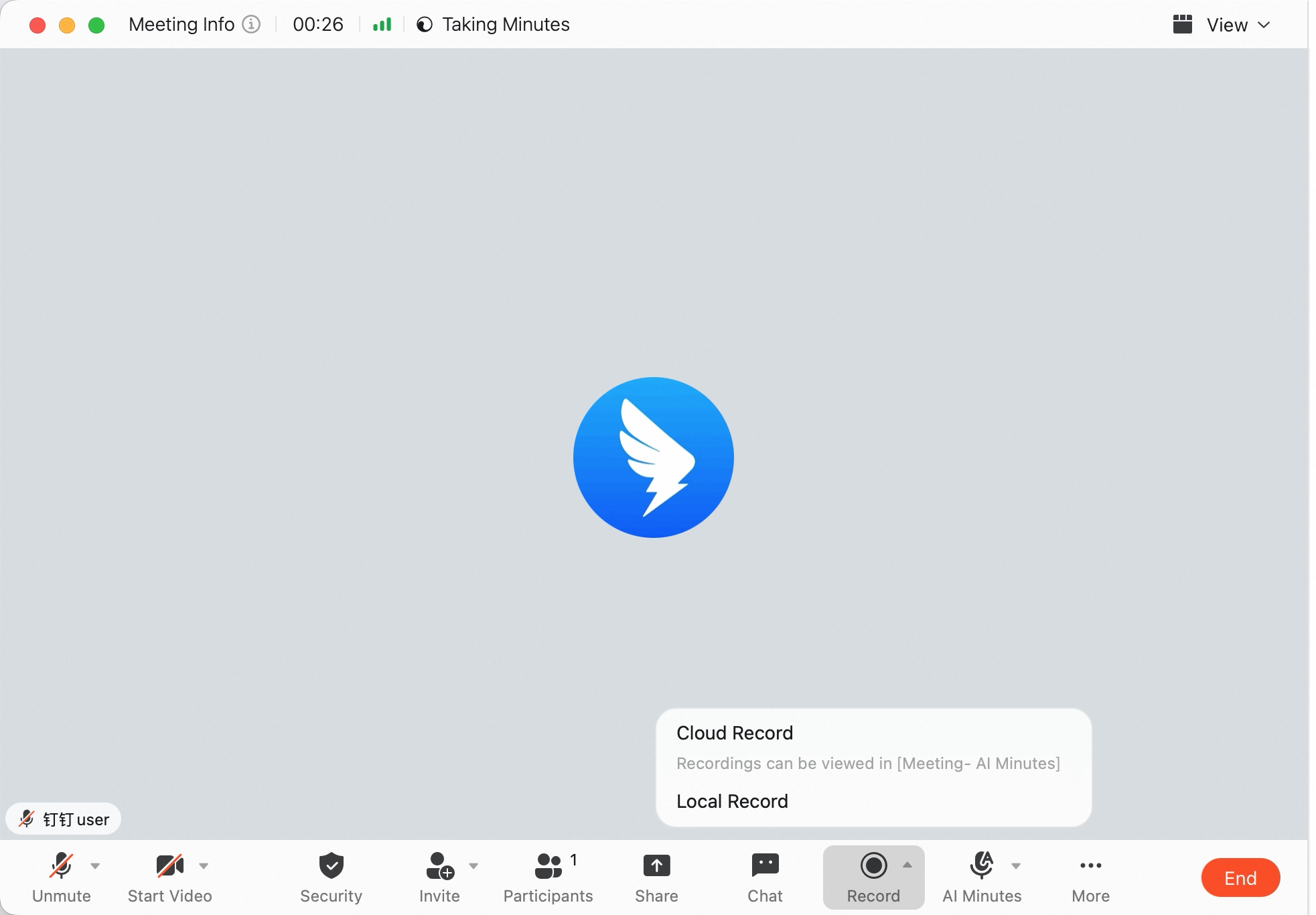
Task: Collapse the Record options arrow
Action: click(x=907, y=865)
